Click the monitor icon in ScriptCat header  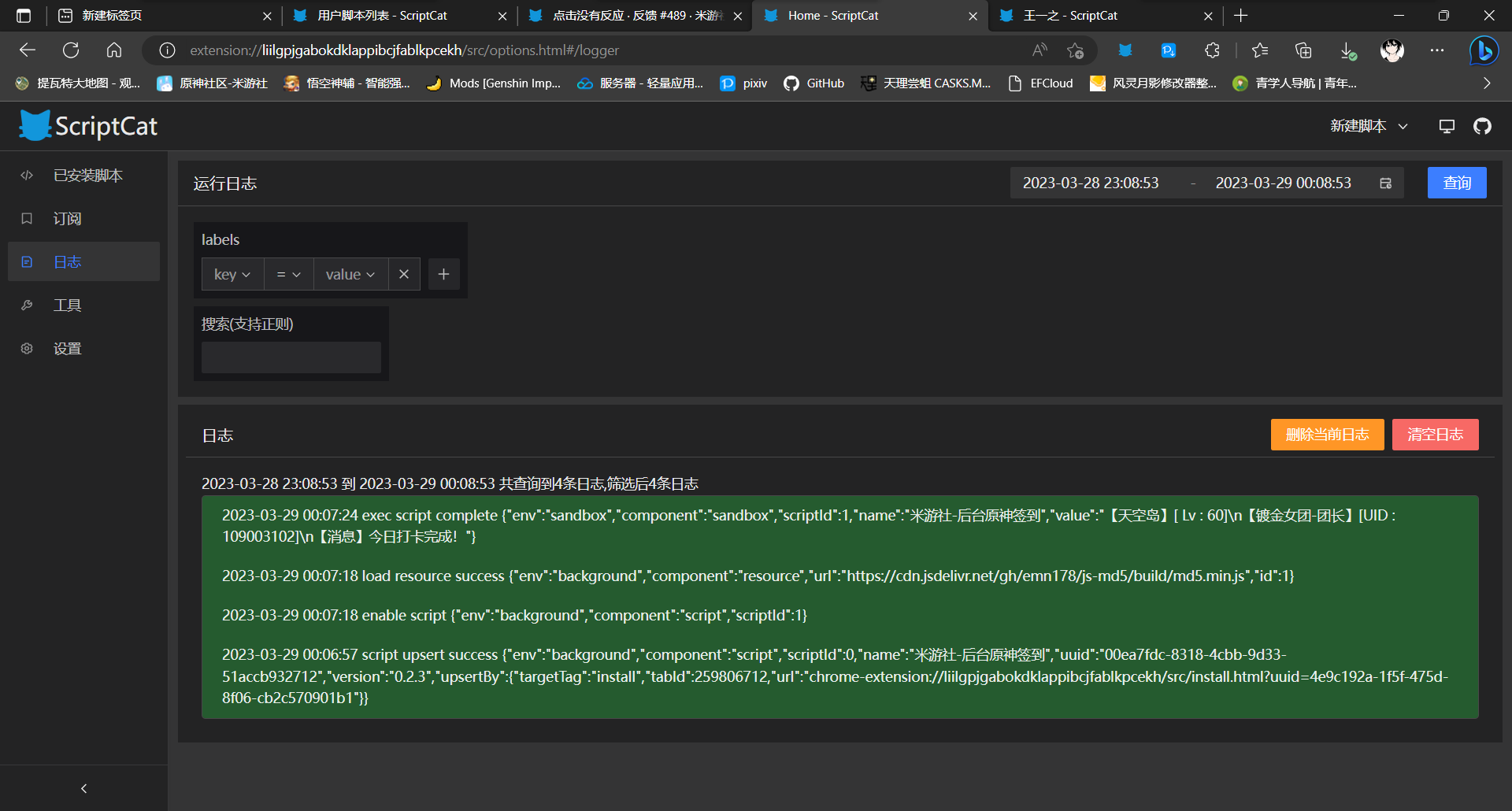click(x=1447, y=126)
